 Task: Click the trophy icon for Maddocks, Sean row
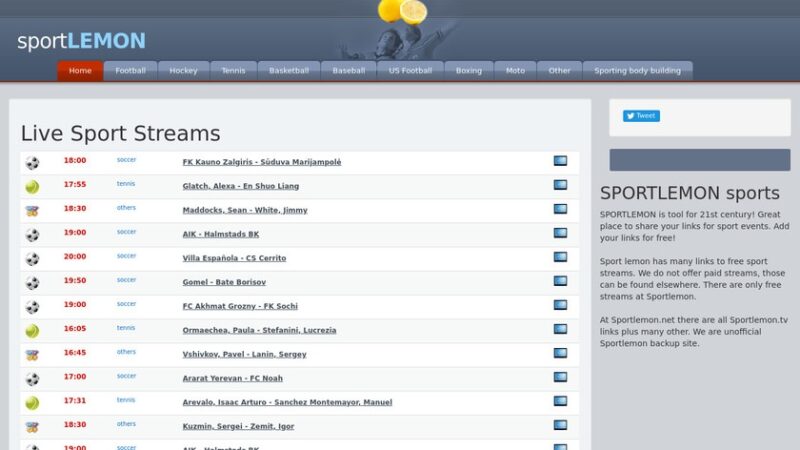(32, 211)
